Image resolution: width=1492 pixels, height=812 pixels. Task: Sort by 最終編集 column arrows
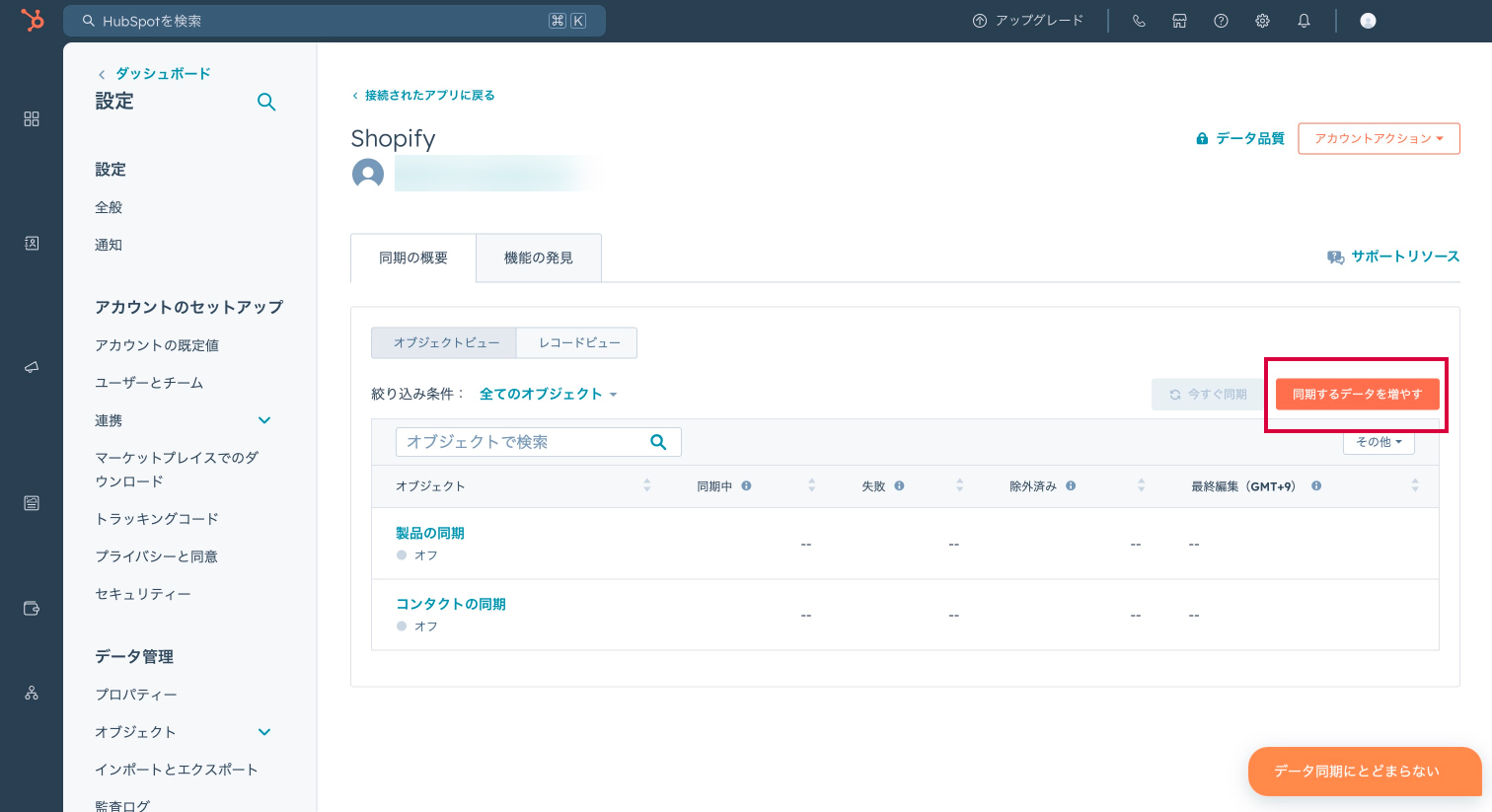click(1415, 485)
